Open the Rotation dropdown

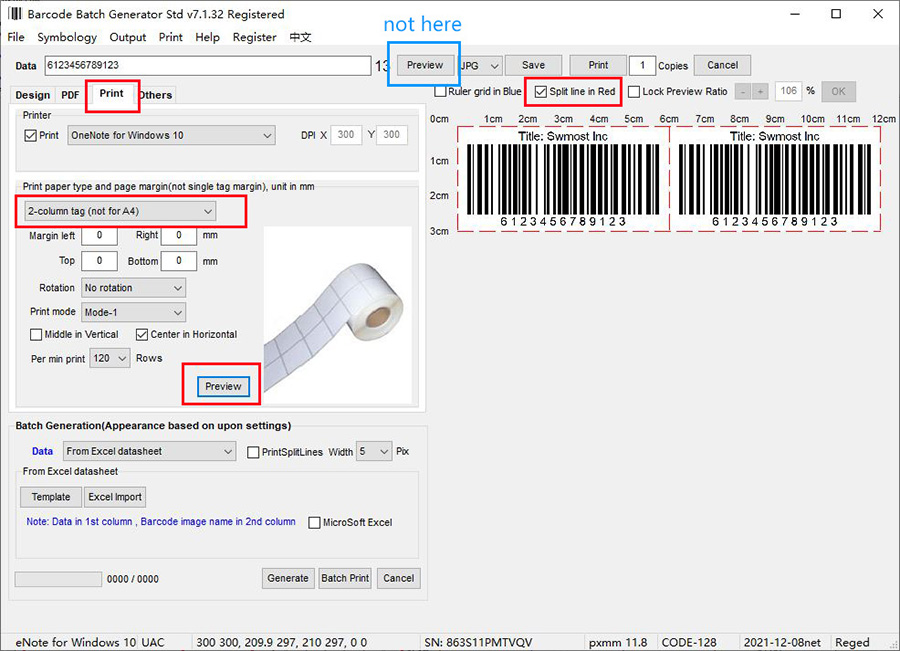134,288
